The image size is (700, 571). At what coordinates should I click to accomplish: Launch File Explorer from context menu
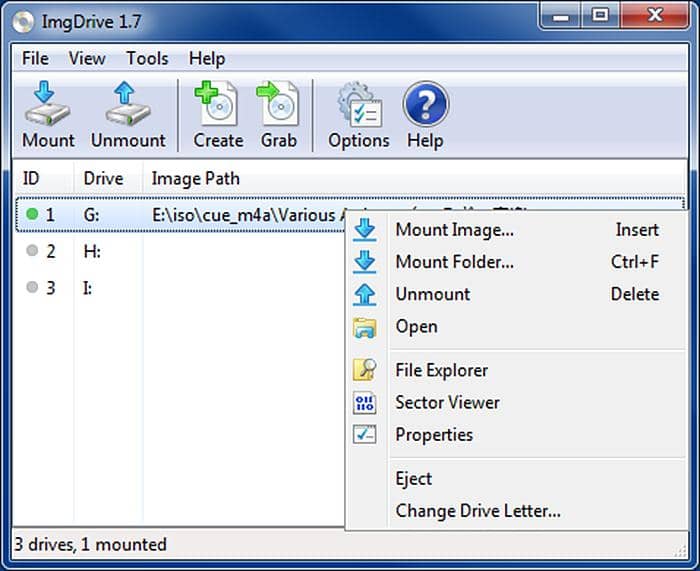pos(517,370)
